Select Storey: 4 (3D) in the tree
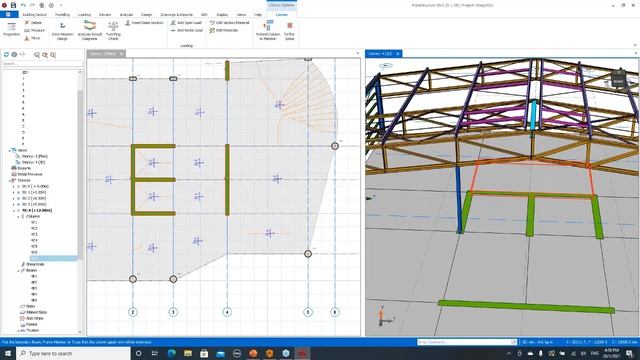This screenshot has width=640, height=360. point(33,162)
